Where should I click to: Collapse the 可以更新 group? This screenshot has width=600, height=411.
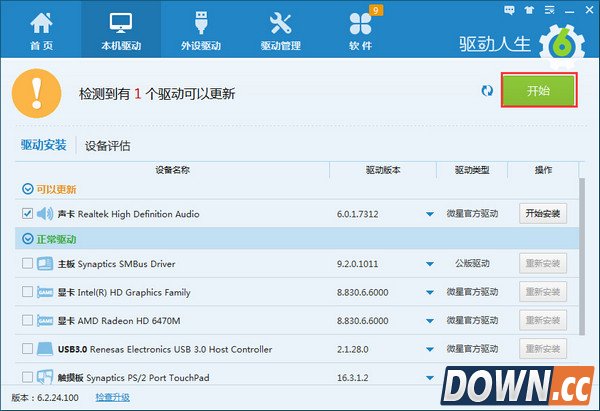pos(28,189)
